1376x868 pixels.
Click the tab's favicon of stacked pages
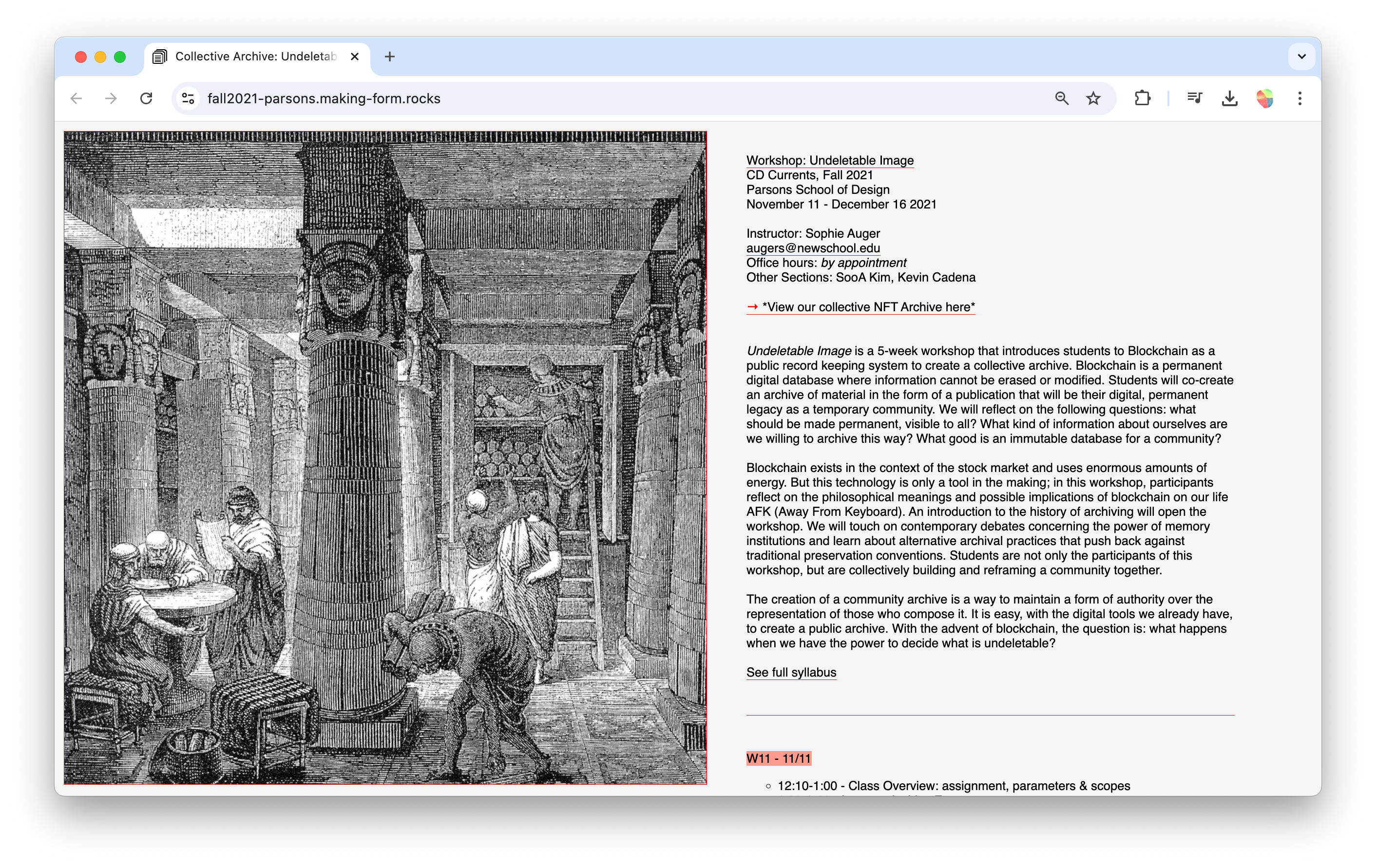point(160,57)
